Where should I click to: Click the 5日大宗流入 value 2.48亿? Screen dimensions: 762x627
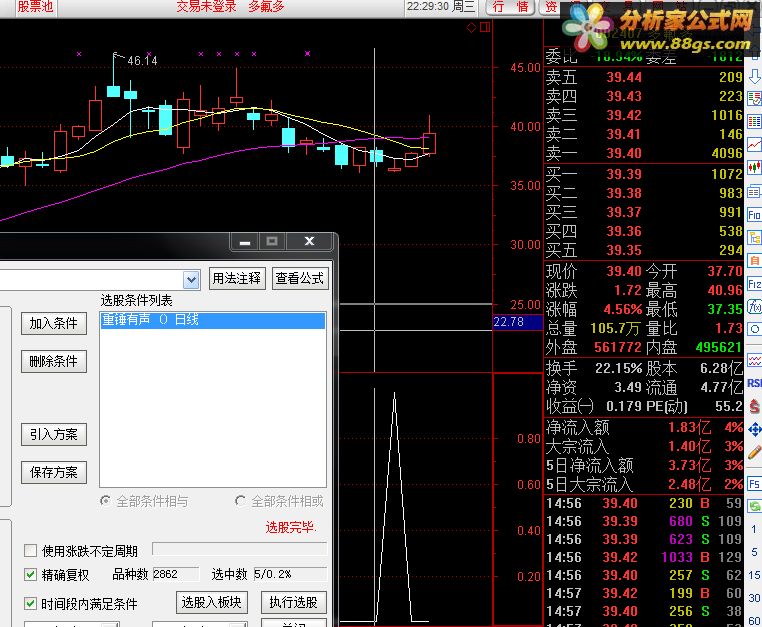tap(690, 485)
